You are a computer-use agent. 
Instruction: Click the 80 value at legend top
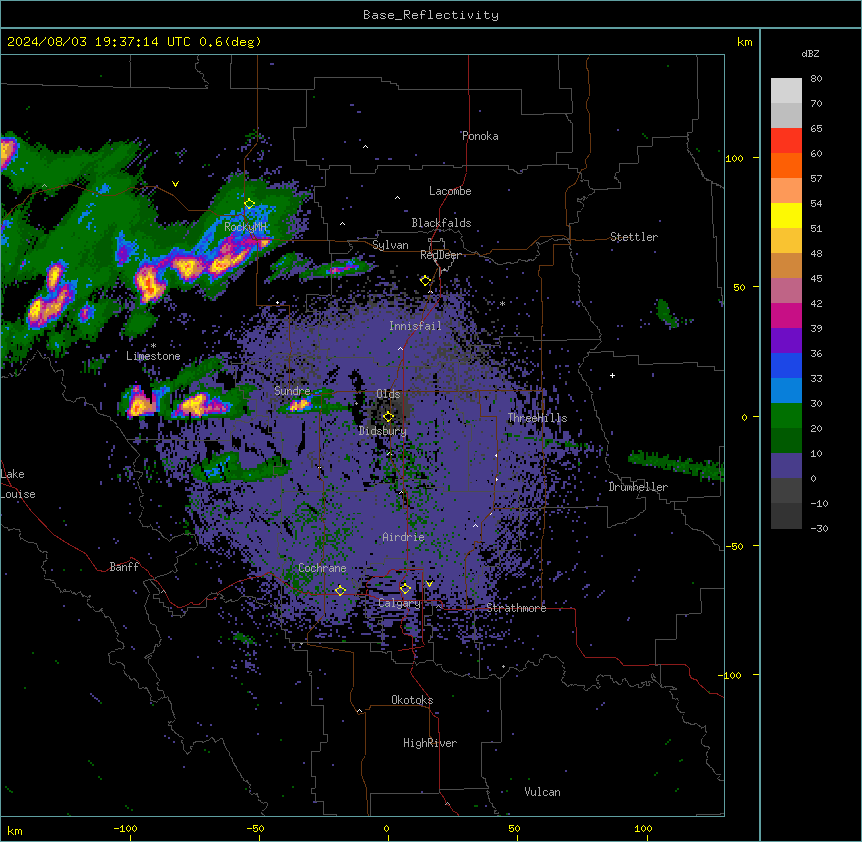816,79
